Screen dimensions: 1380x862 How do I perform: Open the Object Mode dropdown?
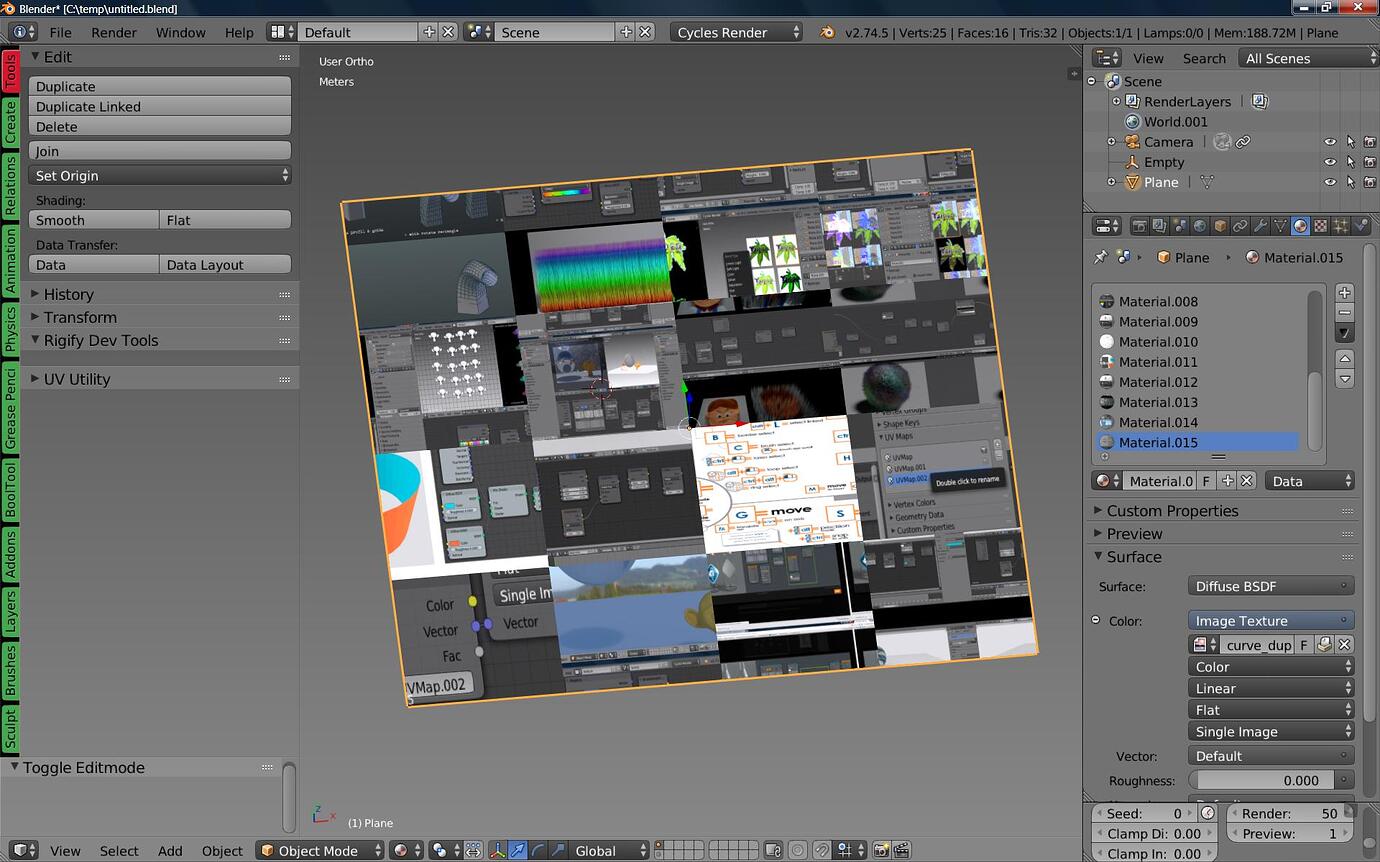[x=320, y=850]
